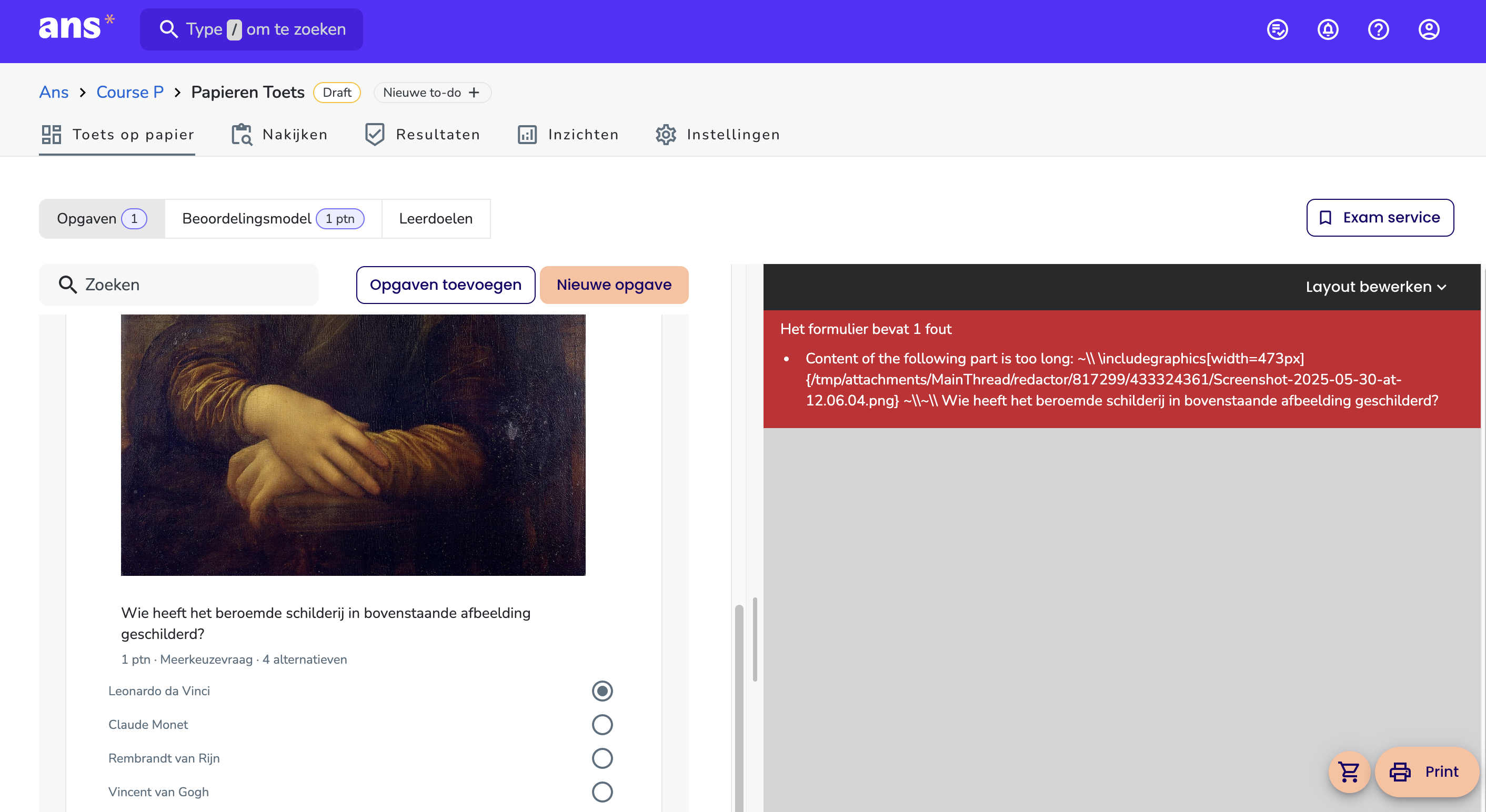Click the preview panel vertical scrollbar
Screen dimensions: 1486x812
755,639
